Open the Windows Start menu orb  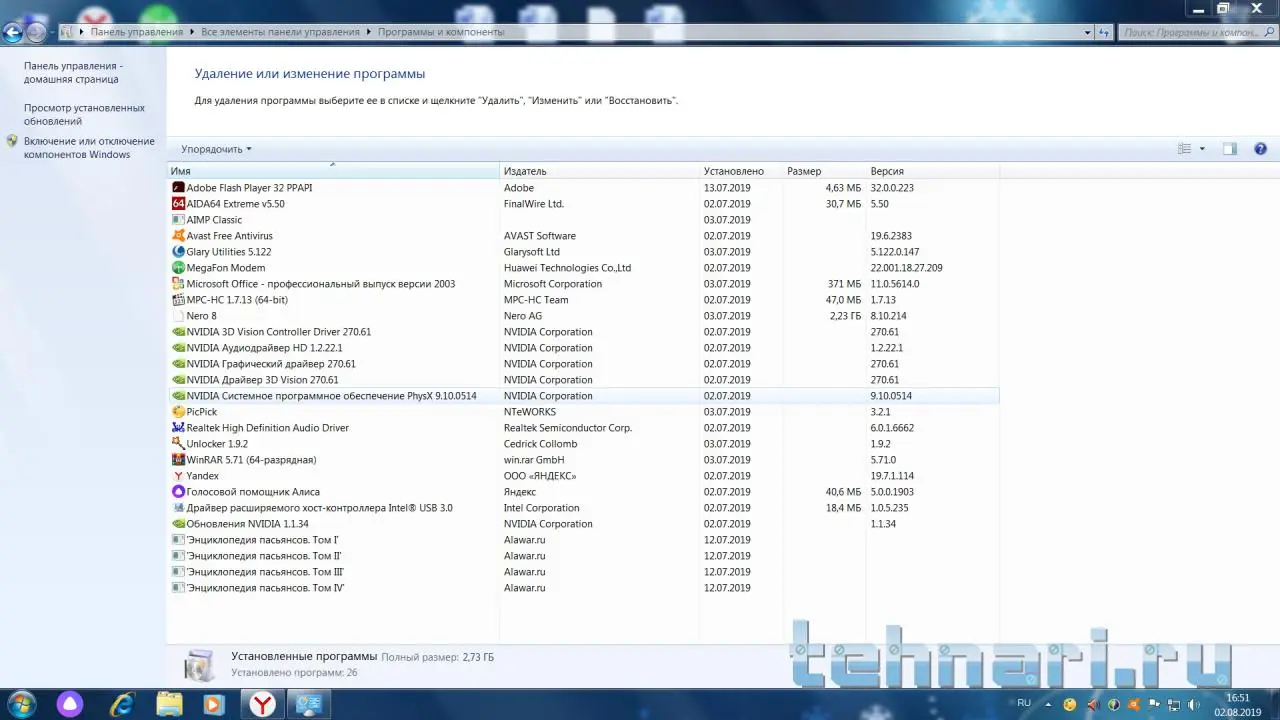21,704
